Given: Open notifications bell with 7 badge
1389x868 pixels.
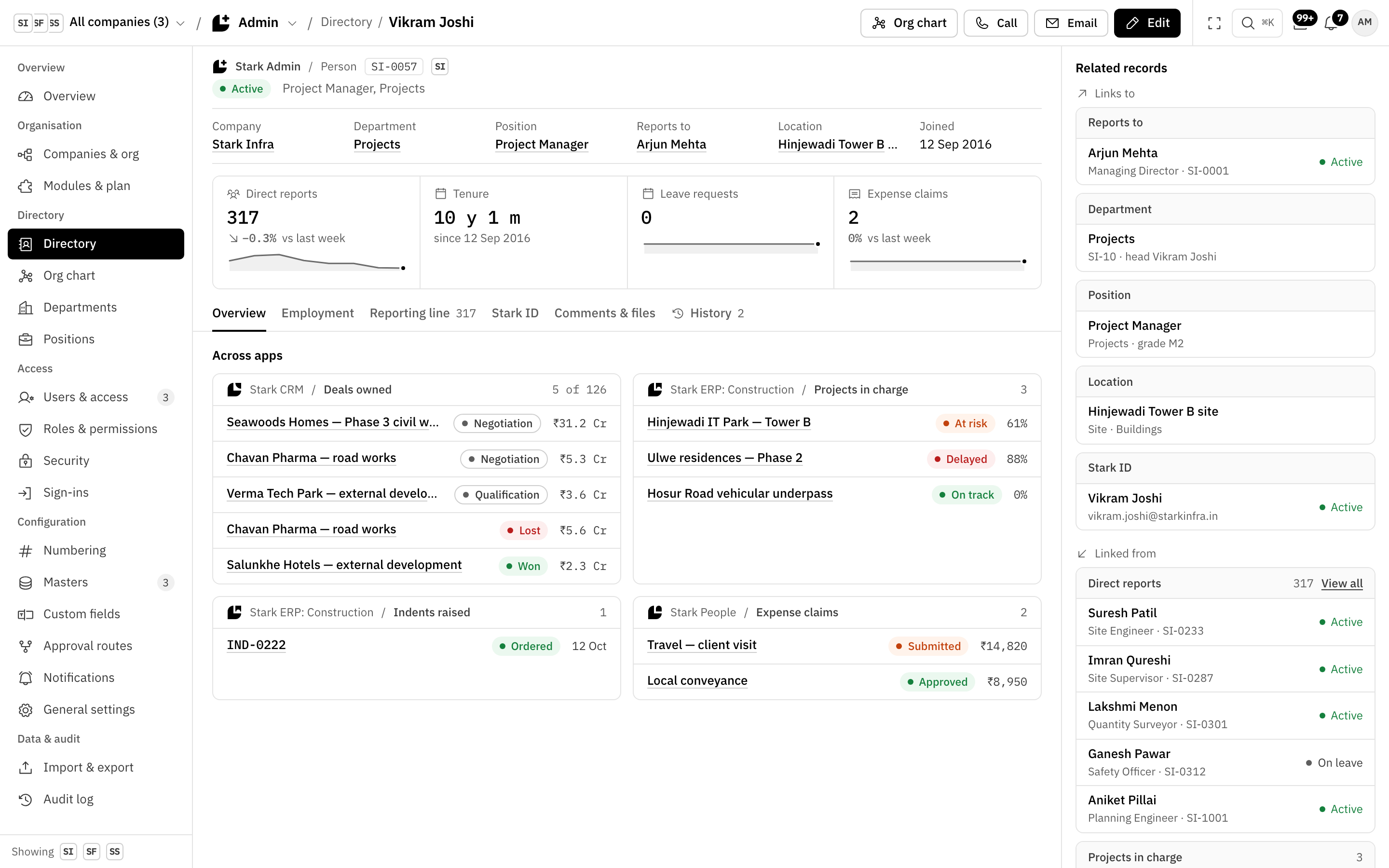Looking at the screenshot, I should (1334, 22).
